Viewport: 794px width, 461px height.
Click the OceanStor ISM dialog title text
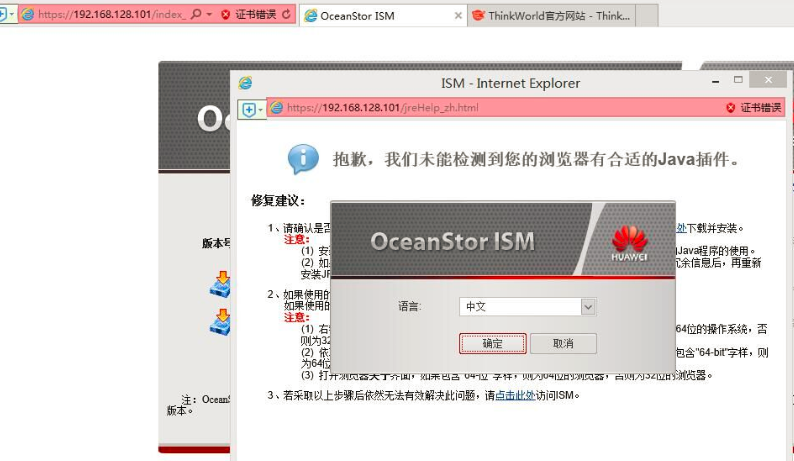(452, 242)
